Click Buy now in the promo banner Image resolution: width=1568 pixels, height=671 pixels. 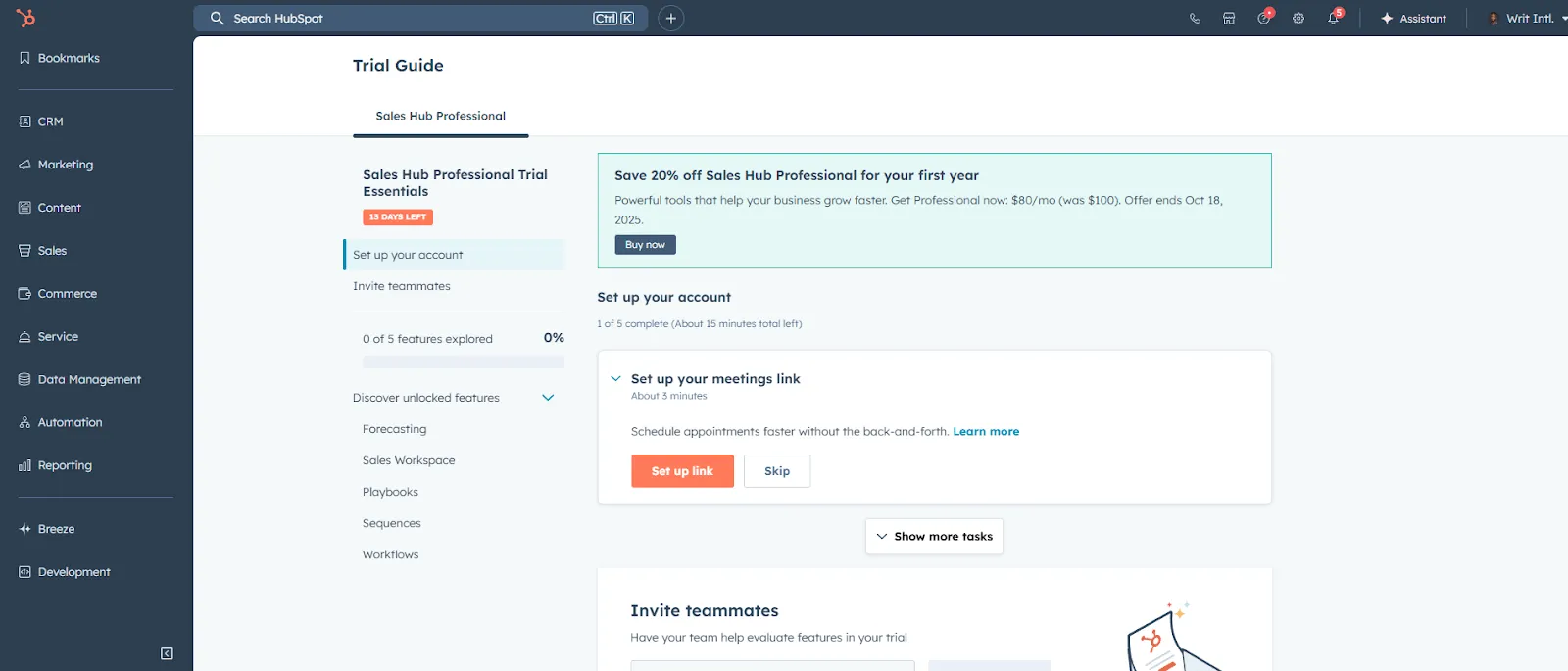click(645, 245)
